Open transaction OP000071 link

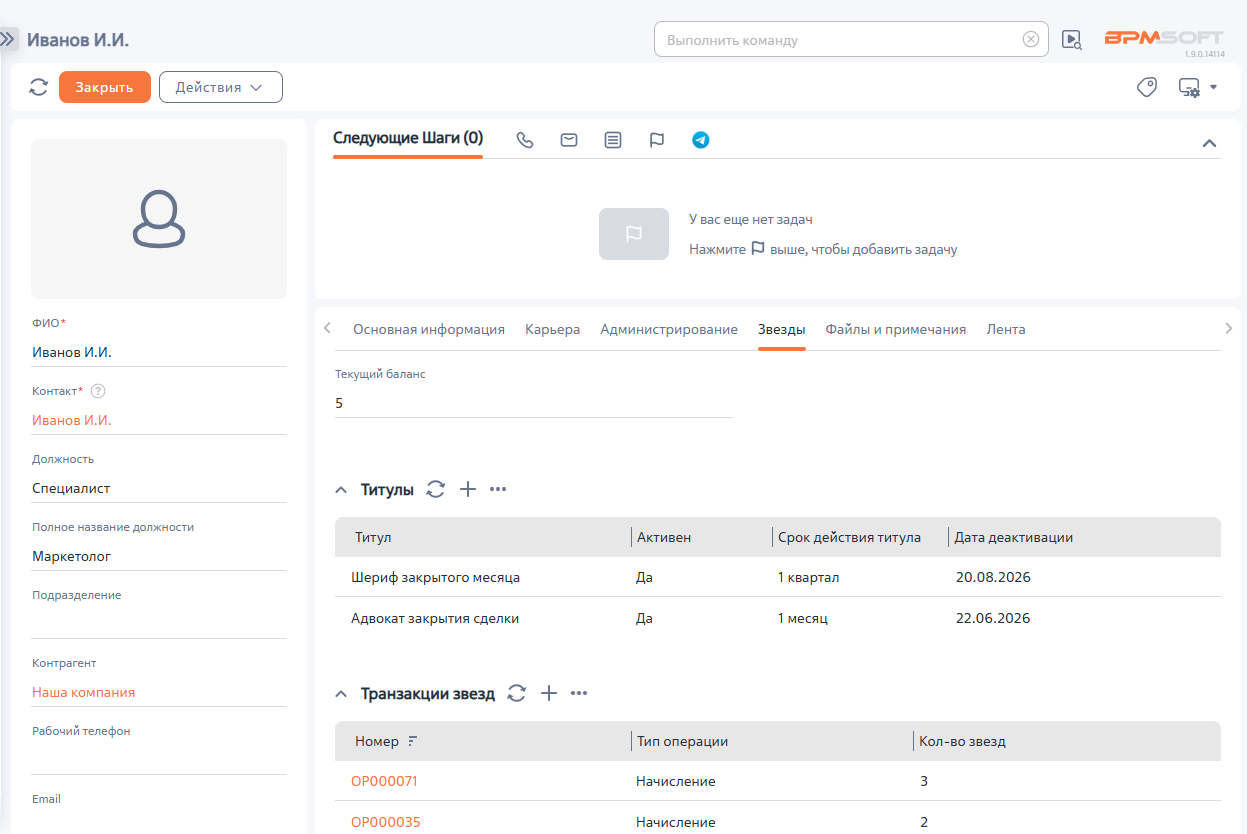point(384,781)
